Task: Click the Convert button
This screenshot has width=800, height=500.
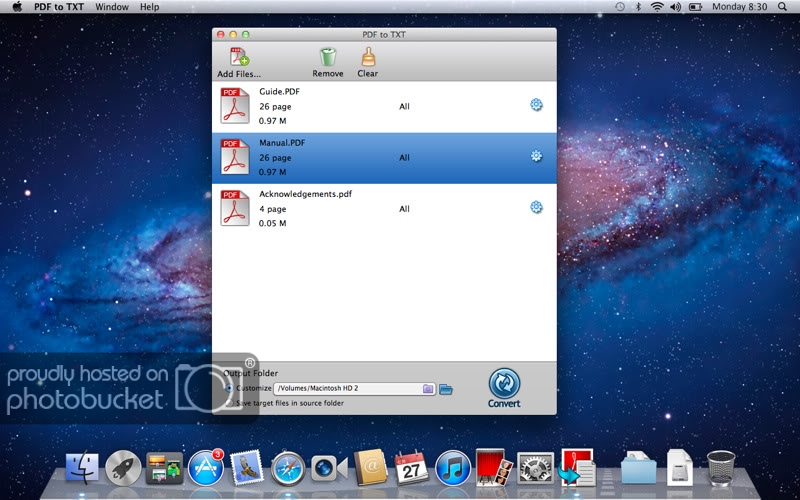Action: click(x=504, y=388)
